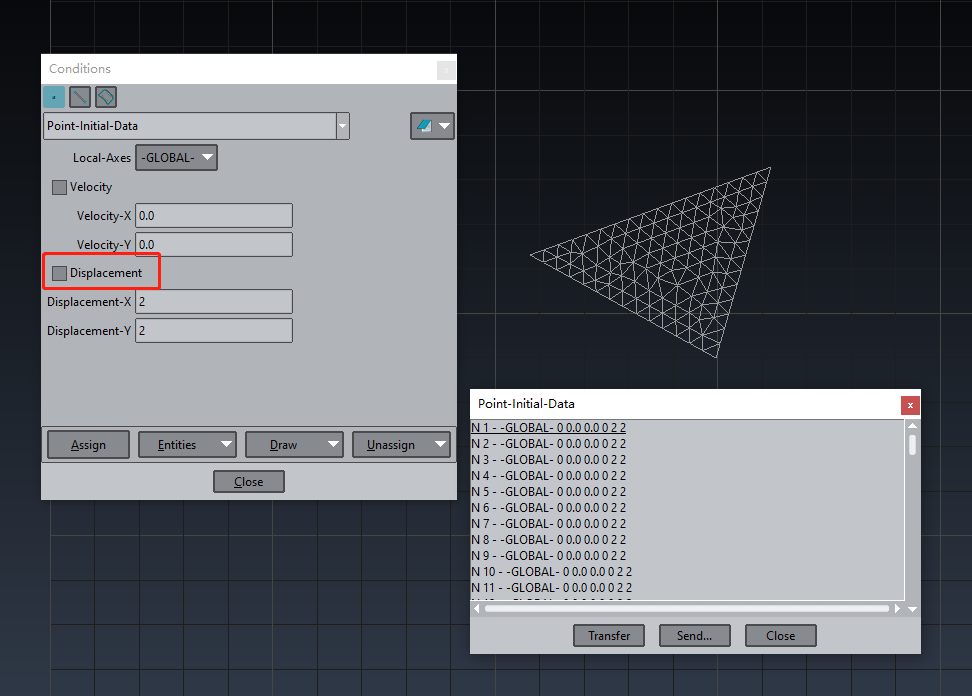This screenshot has height=696, width=972.
Task: Click the right scroll arrow in Point-Initial-Data list
Action: [897, 608]
